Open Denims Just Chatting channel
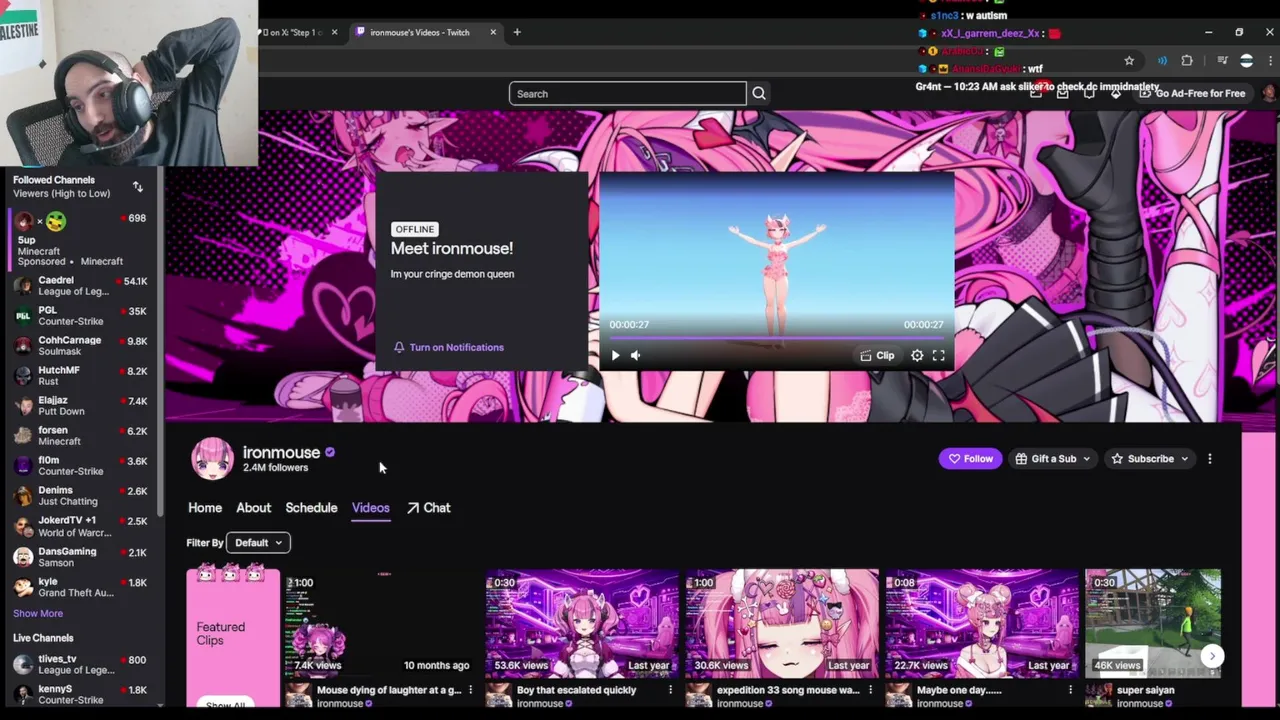Screen dimensions: 1280x720 [x=82, y=496]
